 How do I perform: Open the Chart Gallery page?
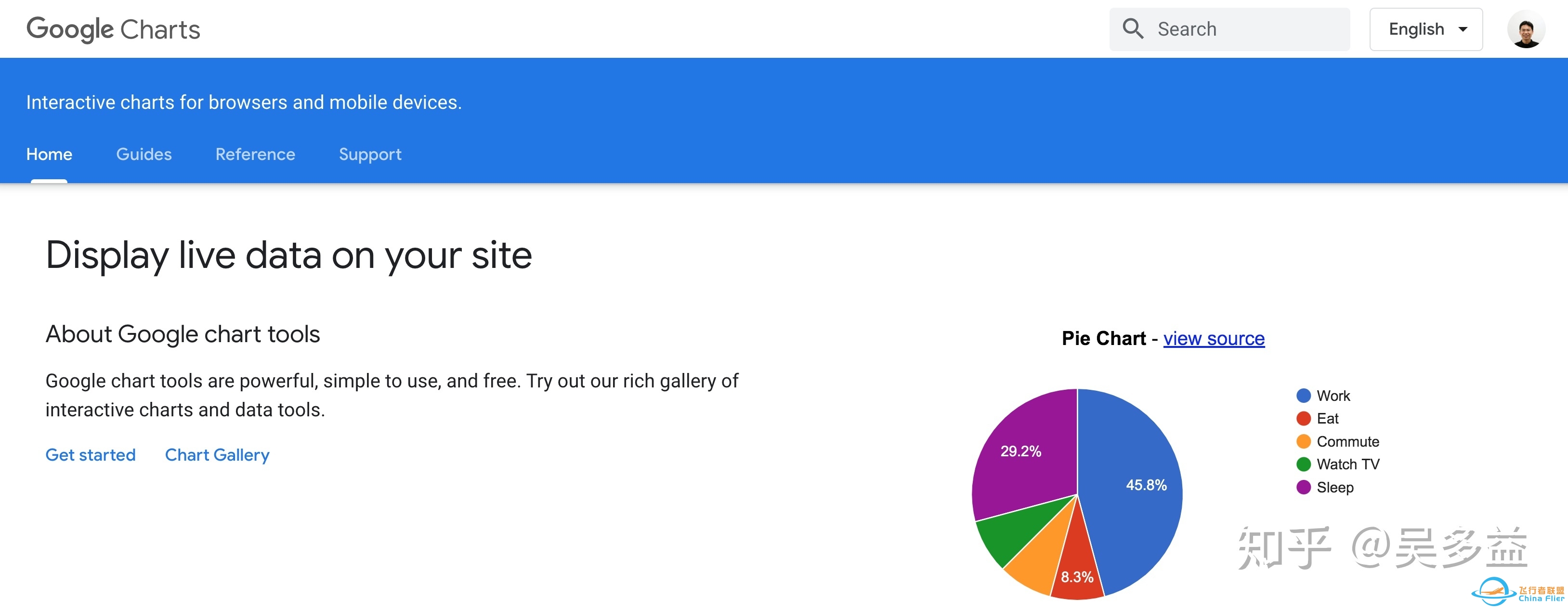click(217, 455)
